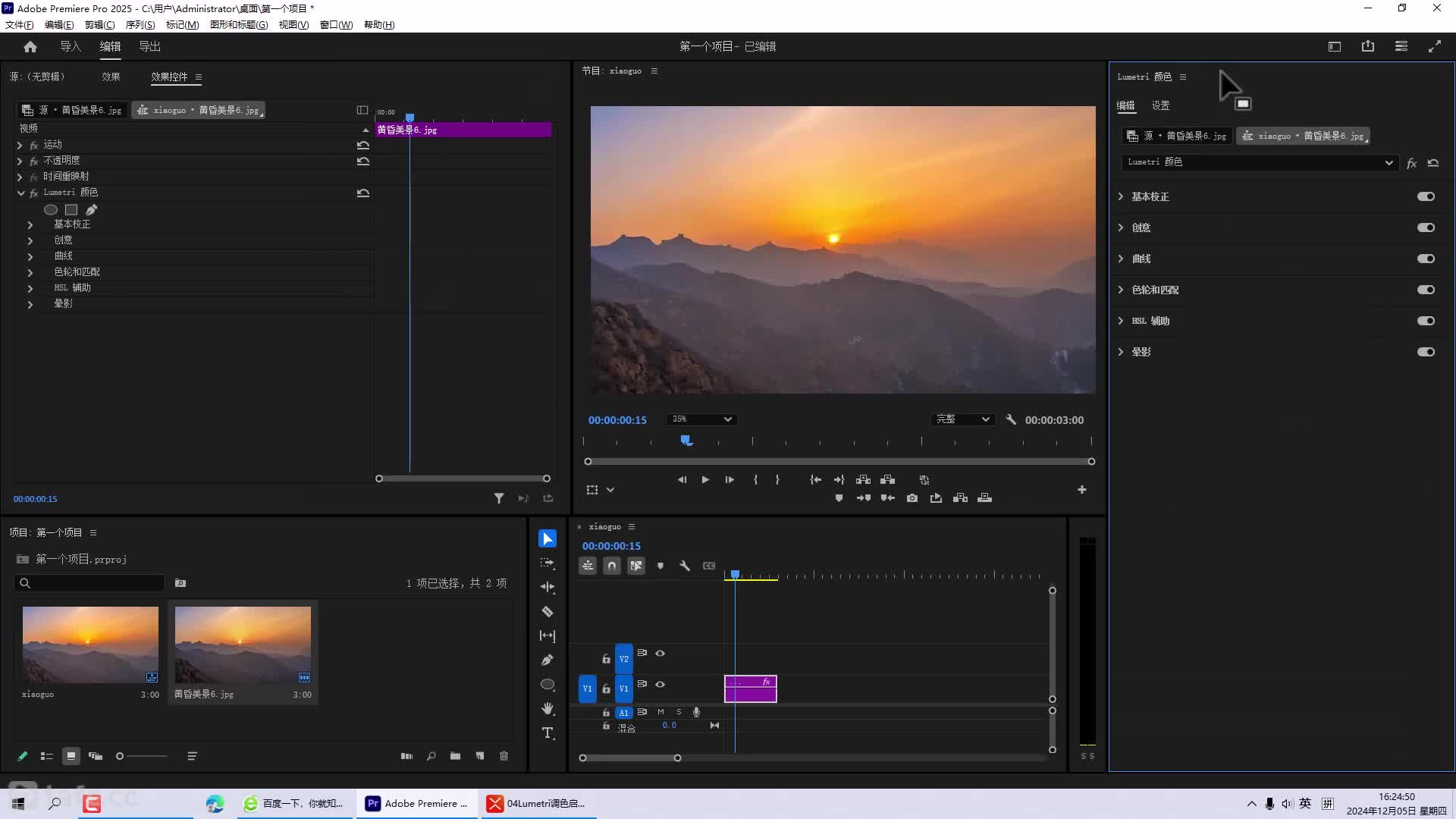
Task: Toggle snap in timeline magnet button
Action: [612, 566]
